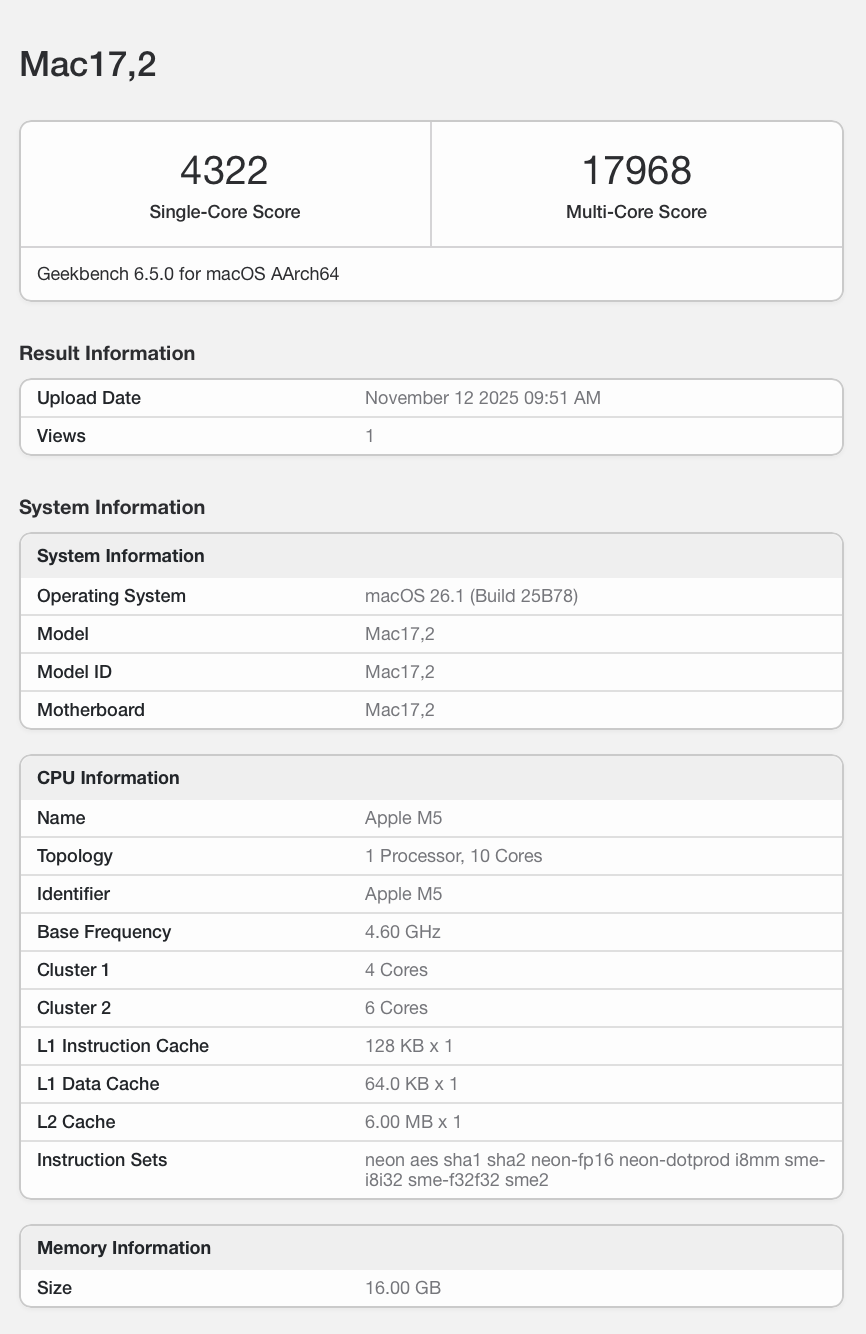Click the L1 Instruction Cache row label
The width and height of the screenshot is (866, 1334).
pyautogui.click(x=123, y=1046)
